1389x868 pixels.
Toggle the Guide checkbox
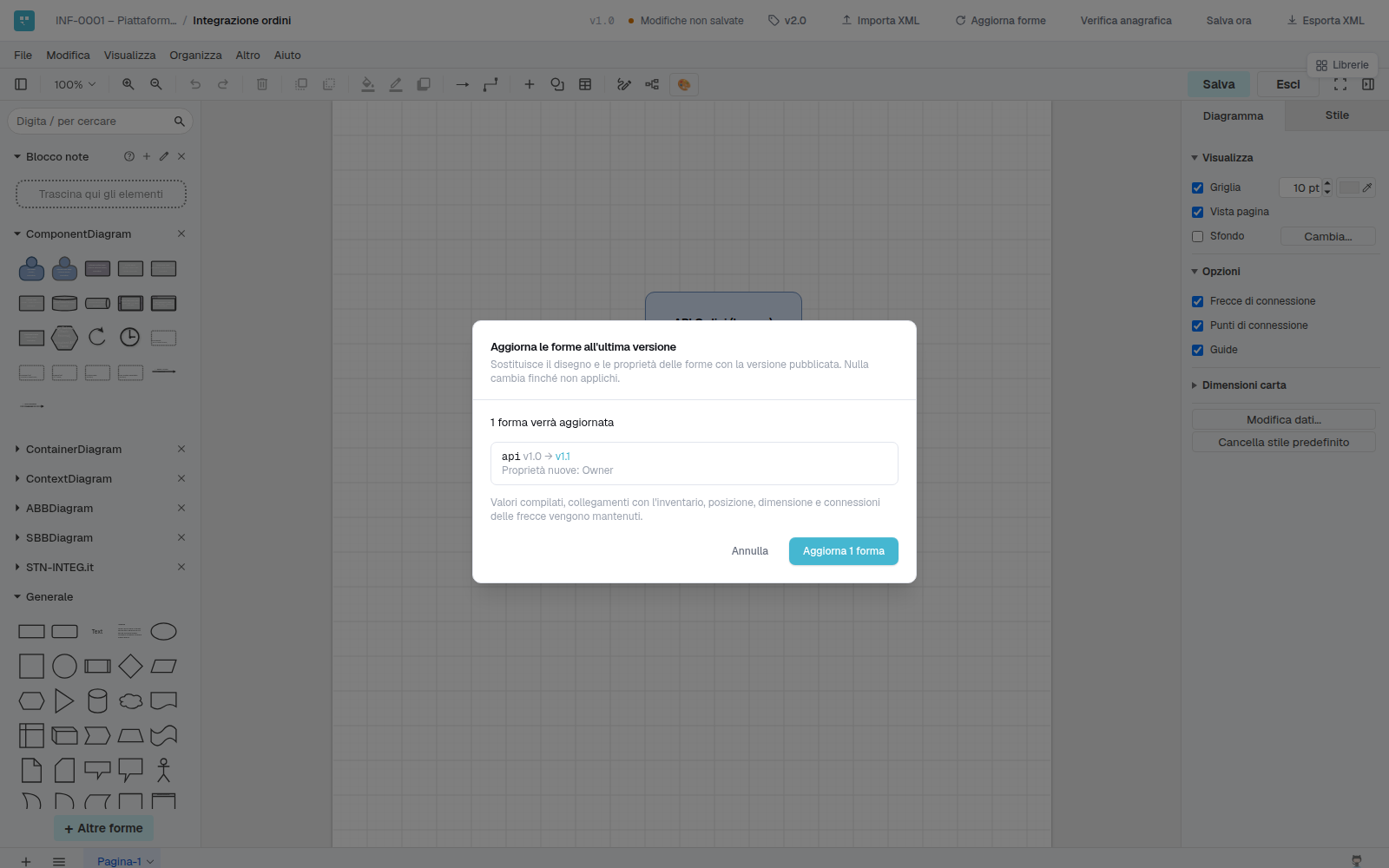[1197, 350]
